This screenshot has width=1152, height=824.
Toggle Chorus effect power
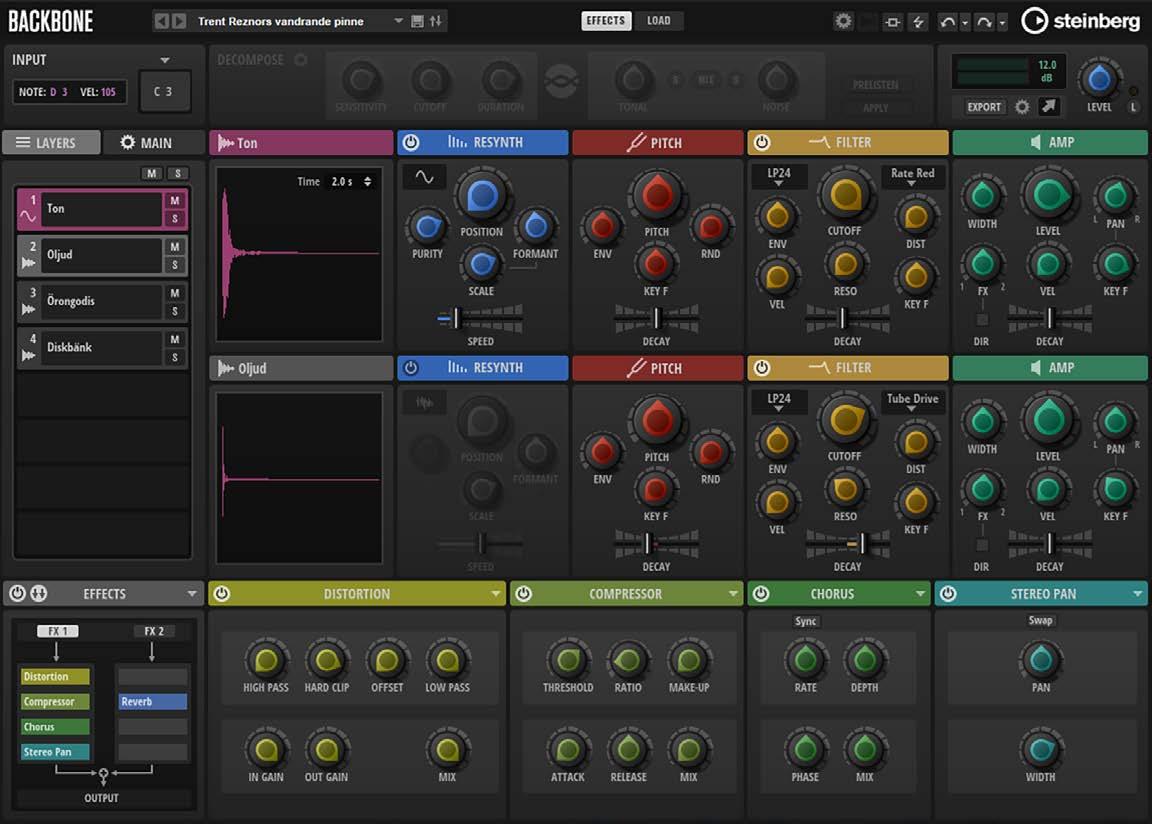coord(761,593)
